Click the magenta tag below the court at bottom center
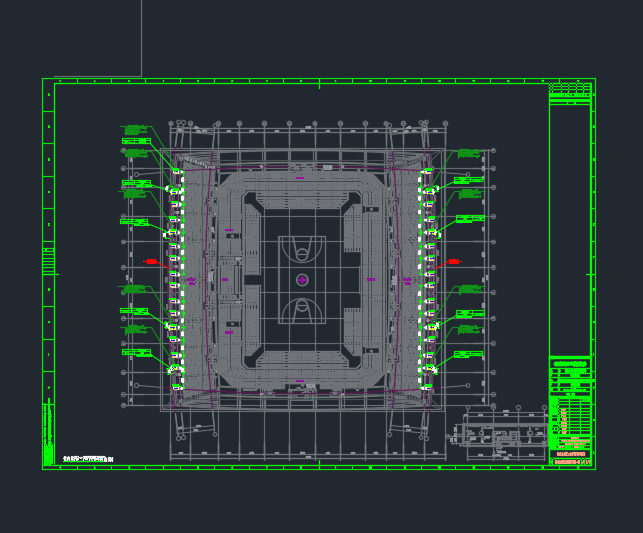The image size is (643, 533). point(300,380)
